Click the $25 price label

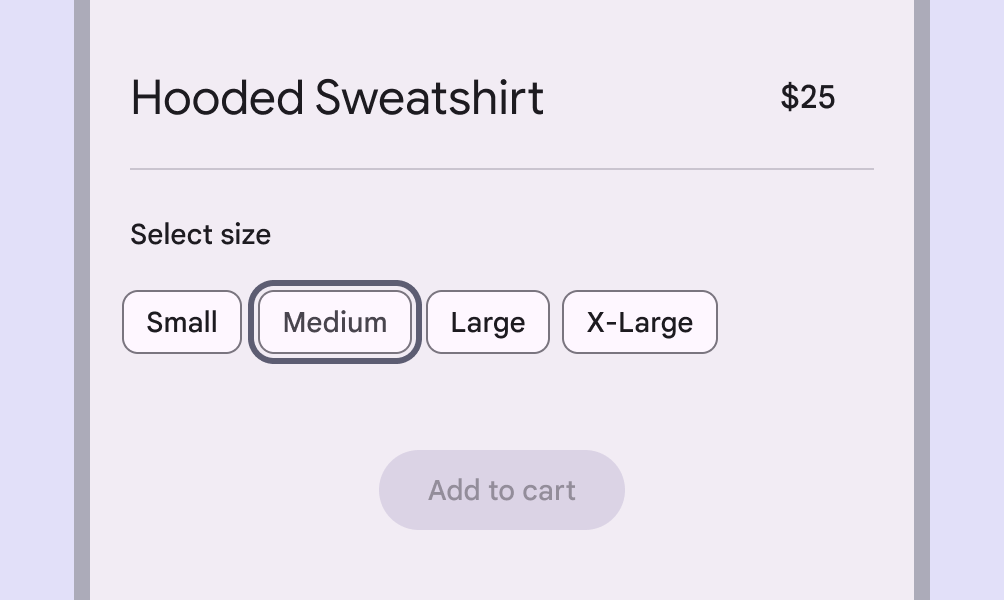pyautogui.click(x=808, y=97)
